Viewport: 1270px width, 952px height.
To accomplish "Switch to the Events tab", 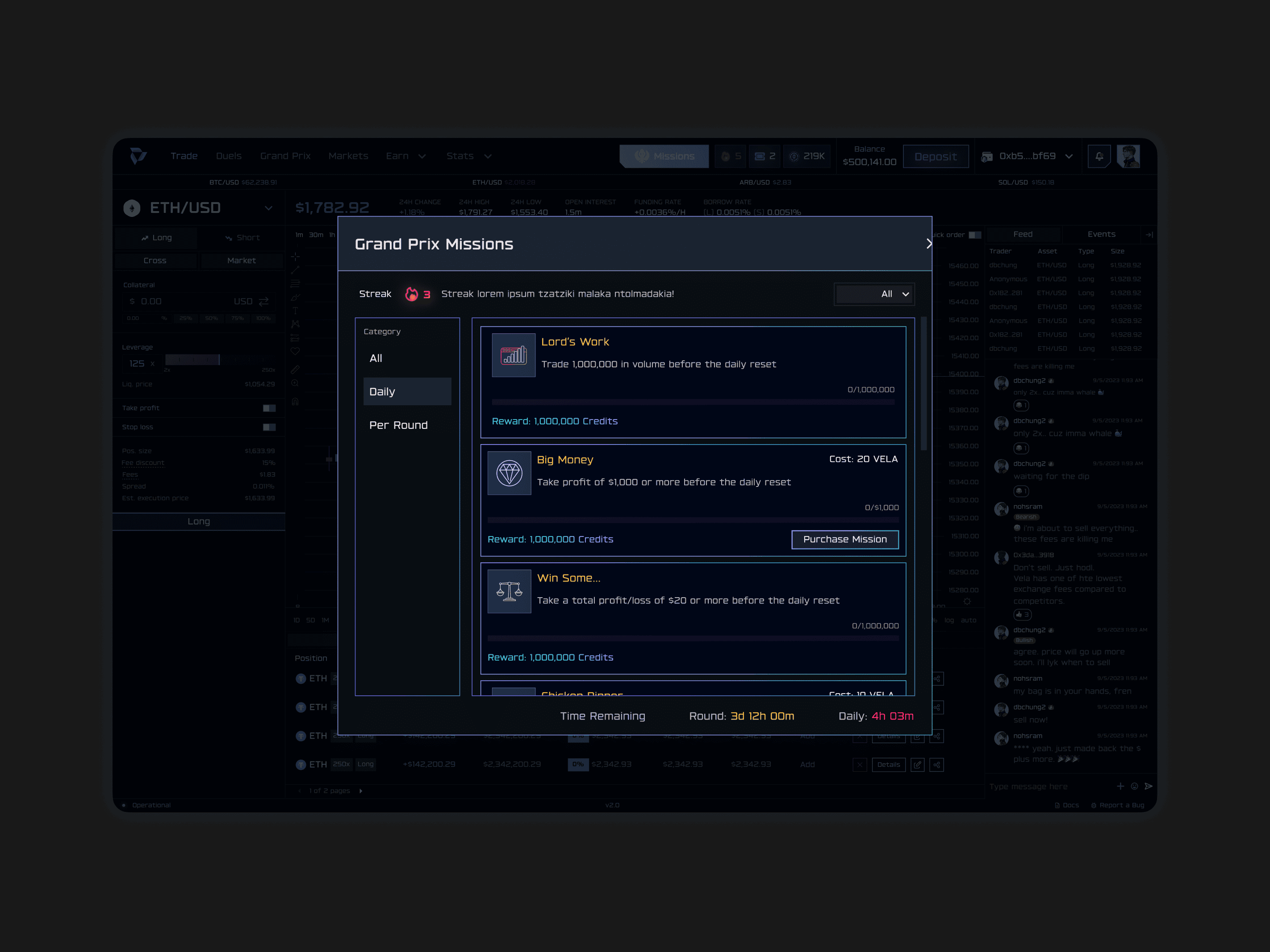I will point(1101,234).
